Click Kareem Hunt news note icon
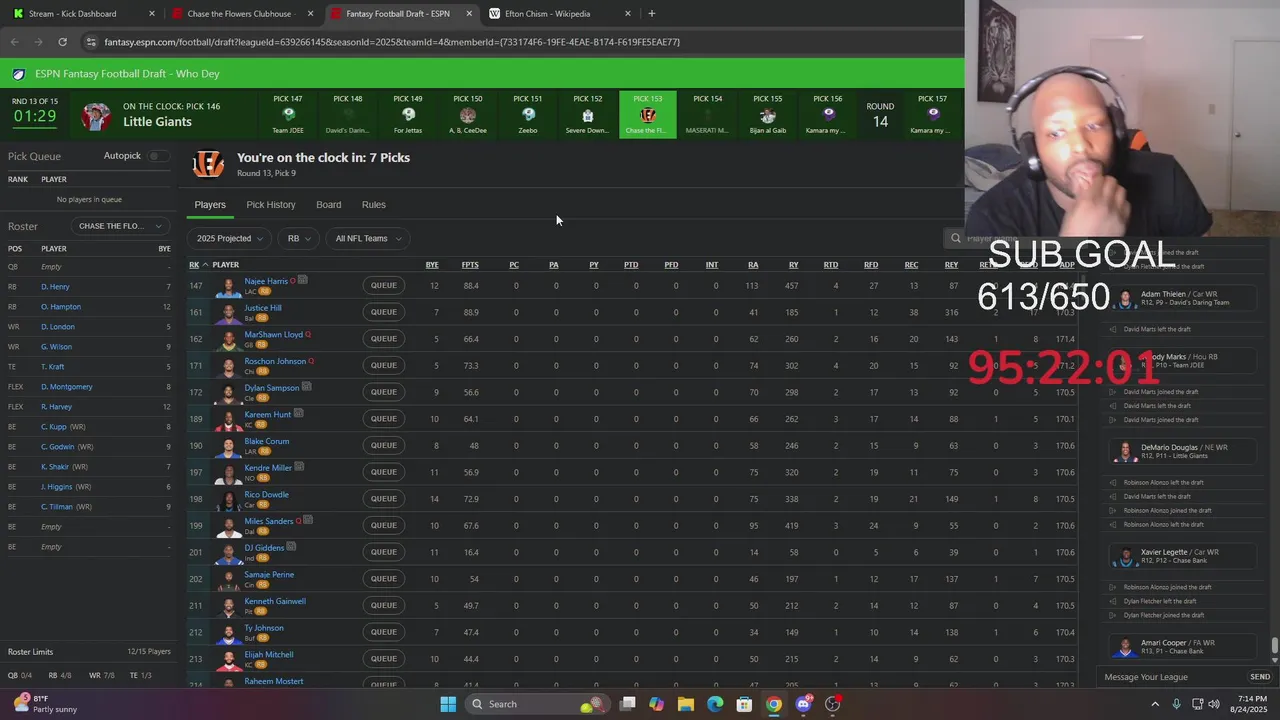1280x720 pixels. (x=299, y=413)
